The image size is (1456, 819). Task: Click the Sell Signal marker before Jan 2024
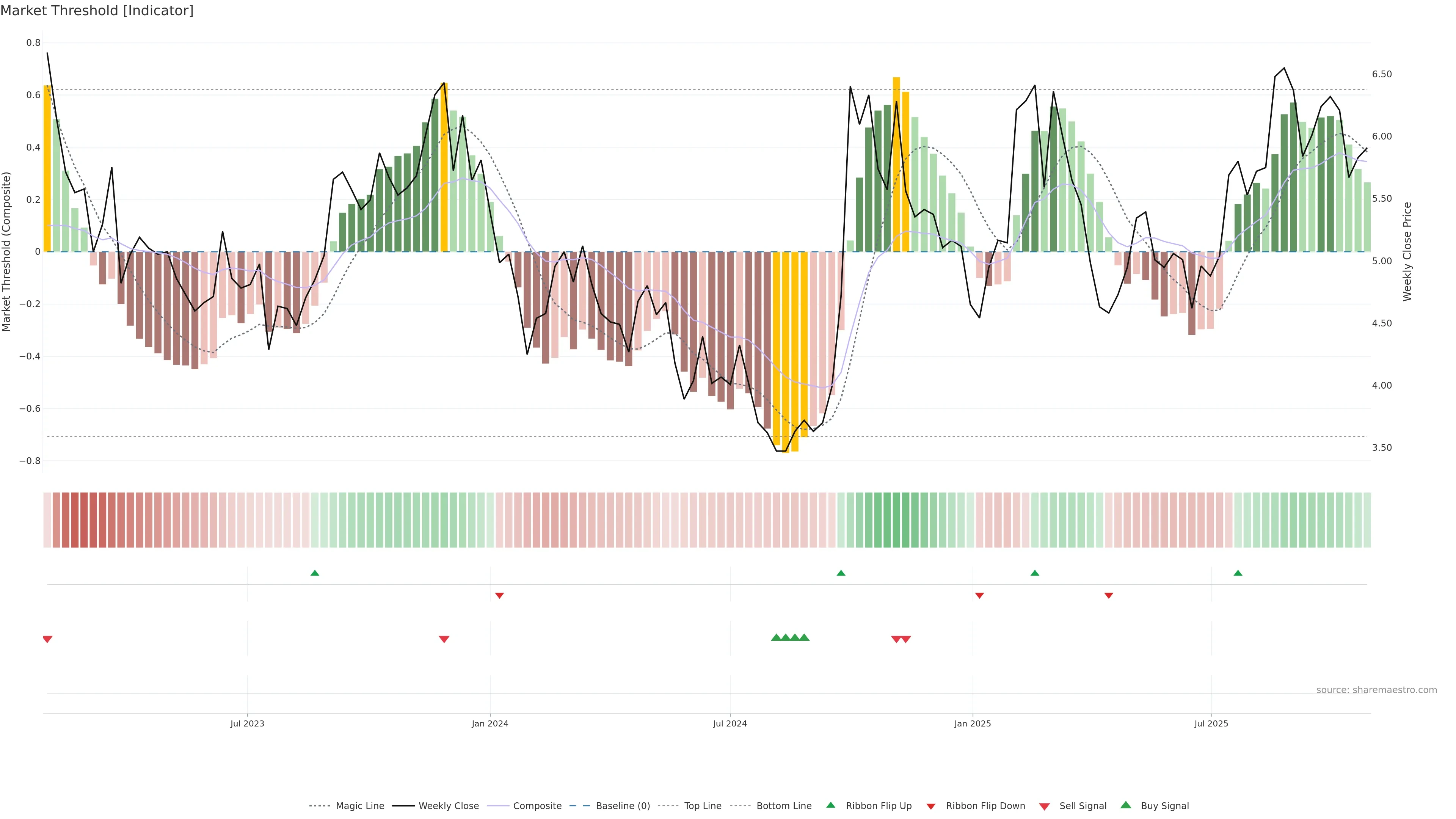point(444,639)
